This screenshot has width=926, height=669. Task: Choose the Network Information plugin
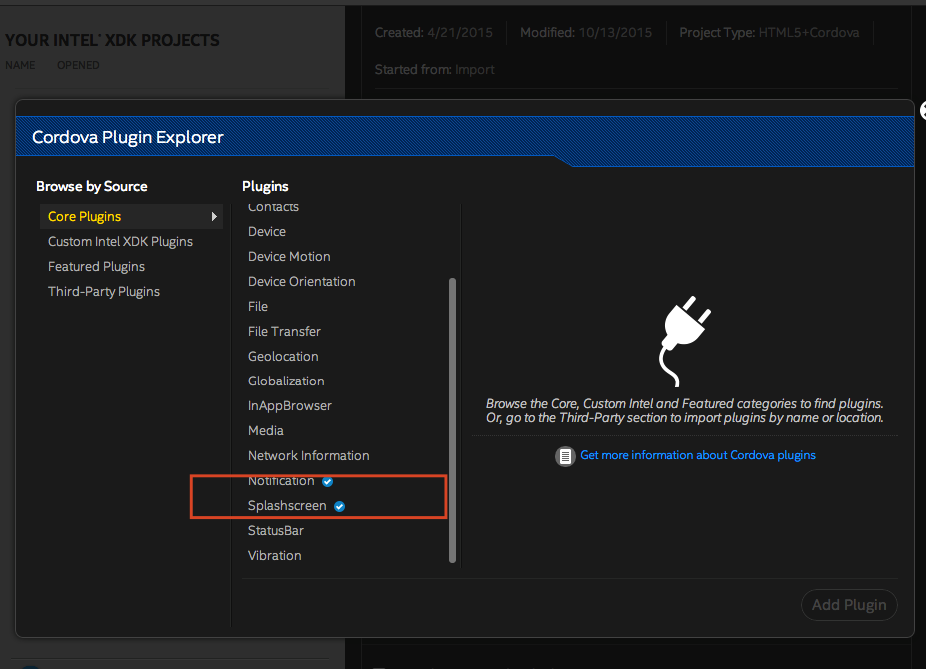[308, 456]
